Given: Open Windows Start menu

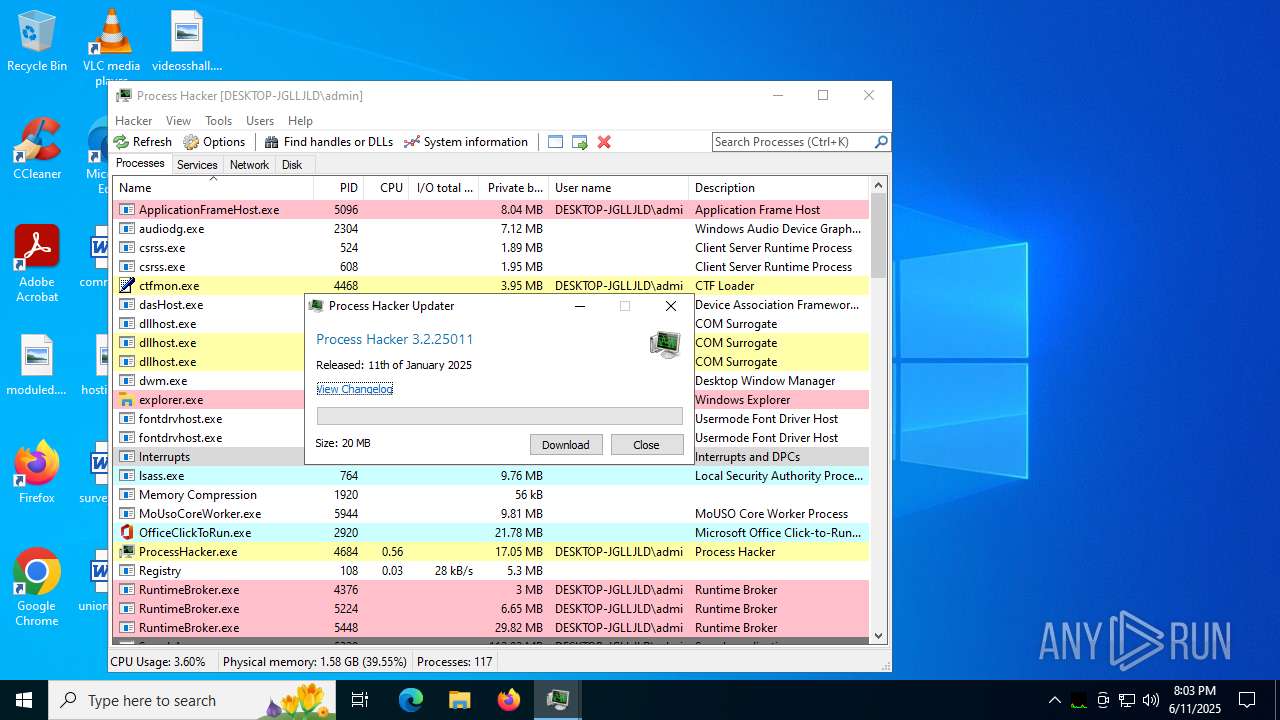Looking at the screenshot, I should [x=24, y=700].
